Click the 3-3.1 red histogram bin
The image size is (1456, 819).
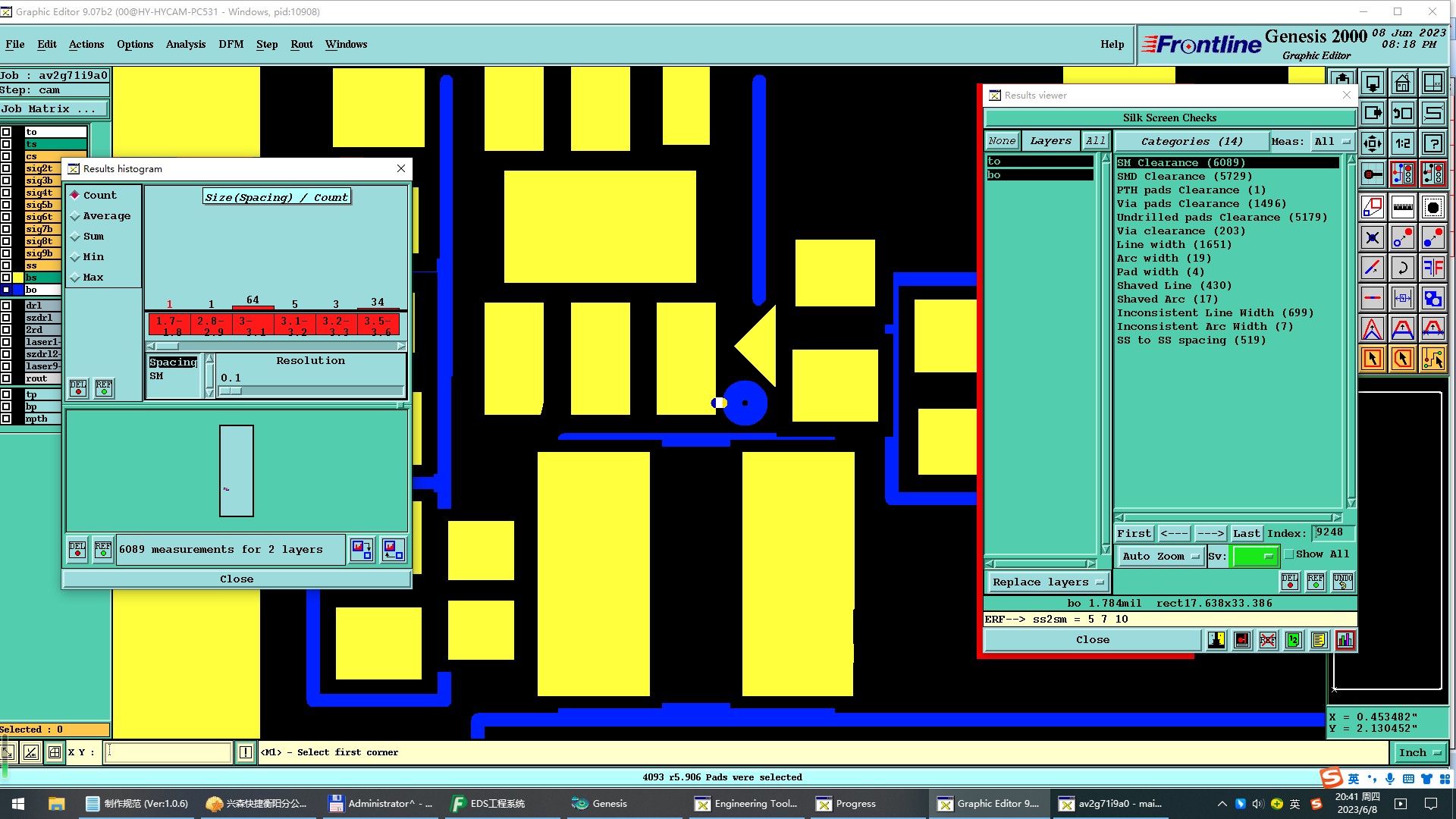point(253,325)
